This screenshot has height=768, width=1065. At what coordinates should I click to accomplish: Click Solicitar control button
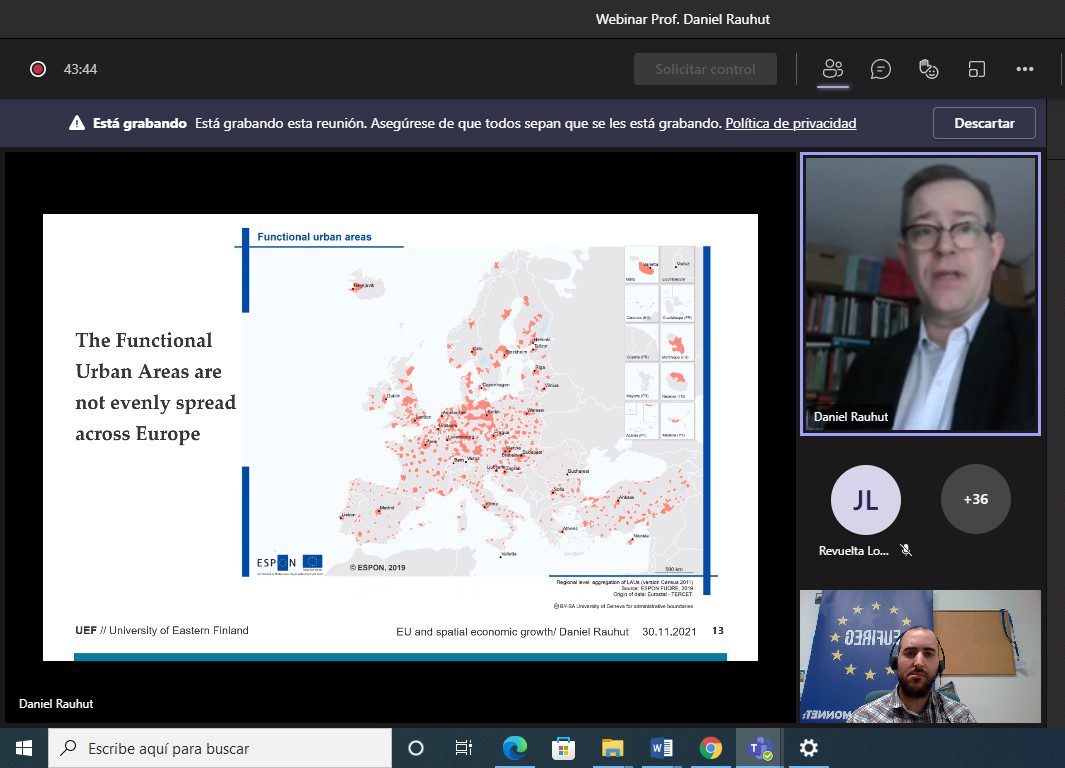point(705,69)
